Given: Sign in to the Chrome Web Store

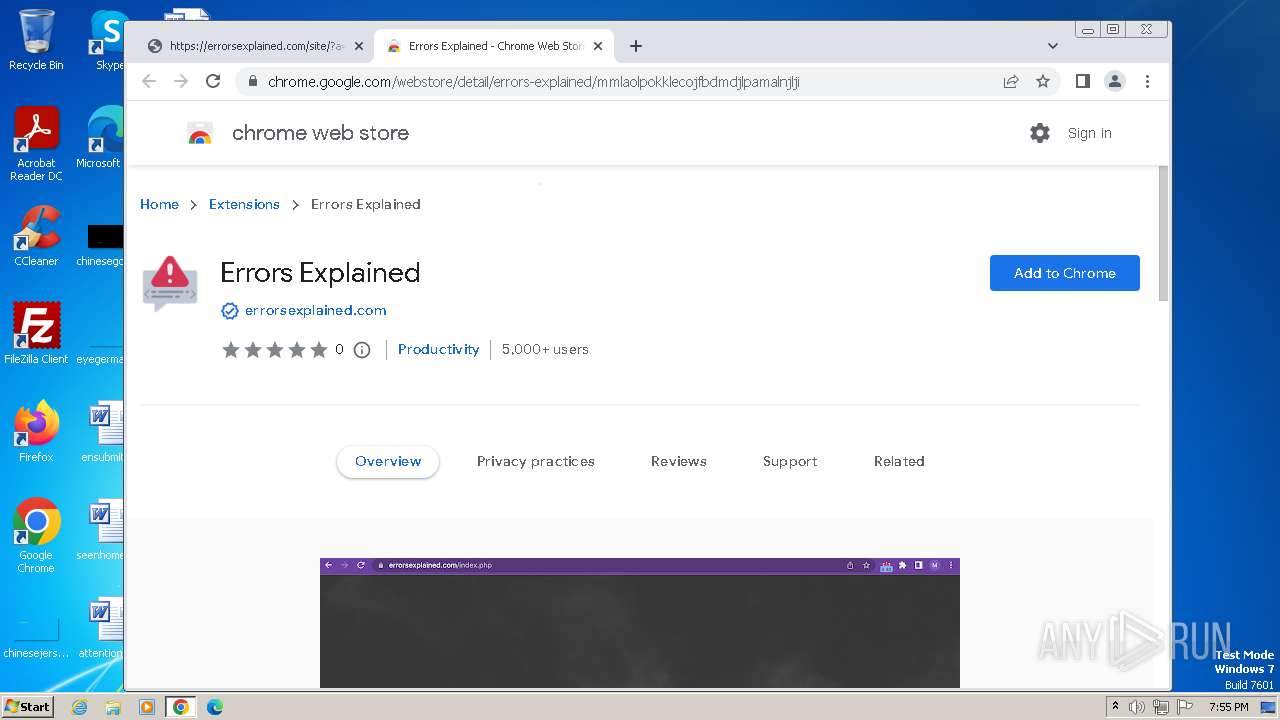Looking at the screenshot, I should pyautogui.click(x=1089, y=133).
